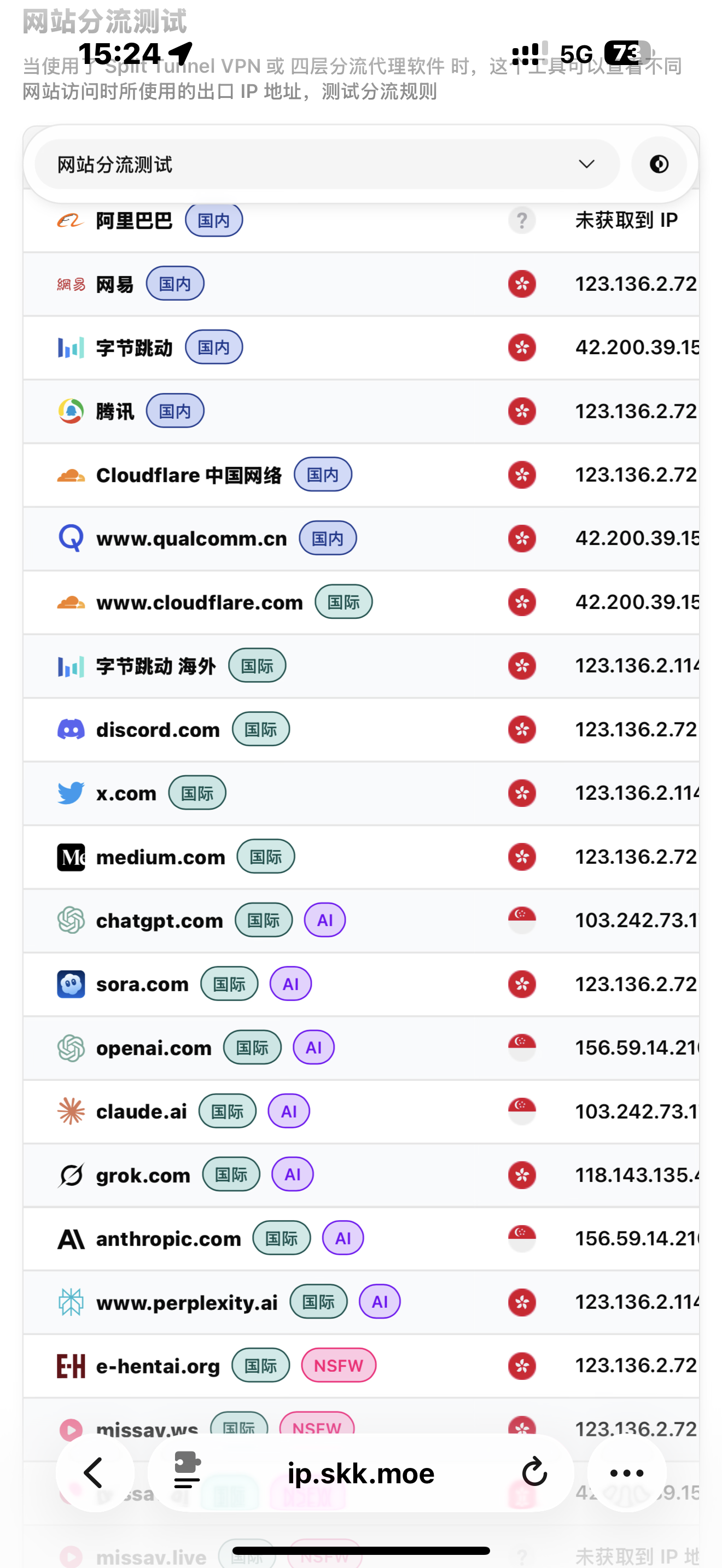Viewport: 722px width, 1568px height.
Task: Click the Singapore flag beside chatgpt.com
Action: click(522, 920)
